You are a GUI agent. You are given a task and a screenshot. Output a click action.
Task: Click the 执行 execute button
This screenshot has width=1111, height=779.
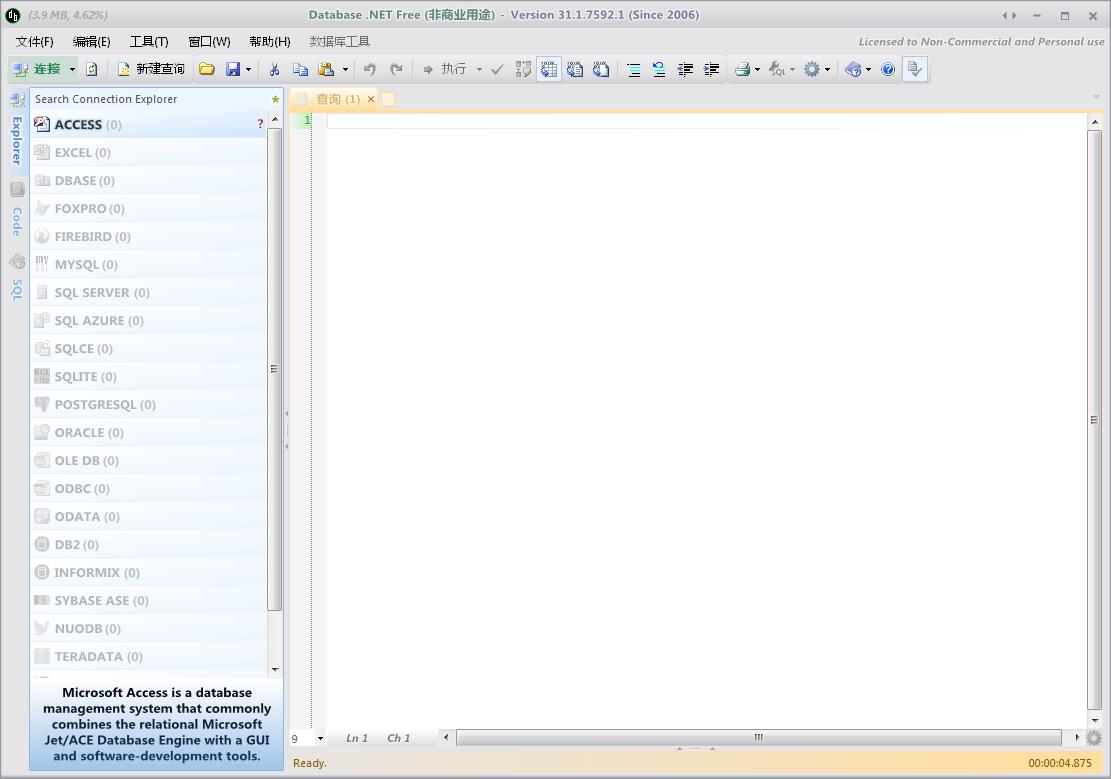[445, 69]
